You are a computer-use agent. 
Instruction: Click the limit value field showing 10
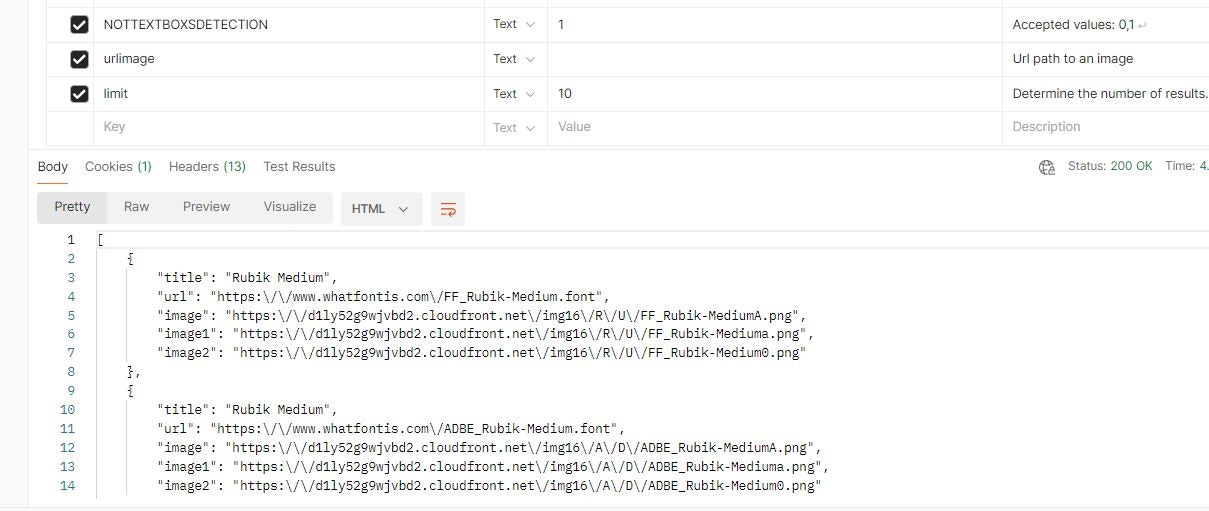(x=775, y=93)
